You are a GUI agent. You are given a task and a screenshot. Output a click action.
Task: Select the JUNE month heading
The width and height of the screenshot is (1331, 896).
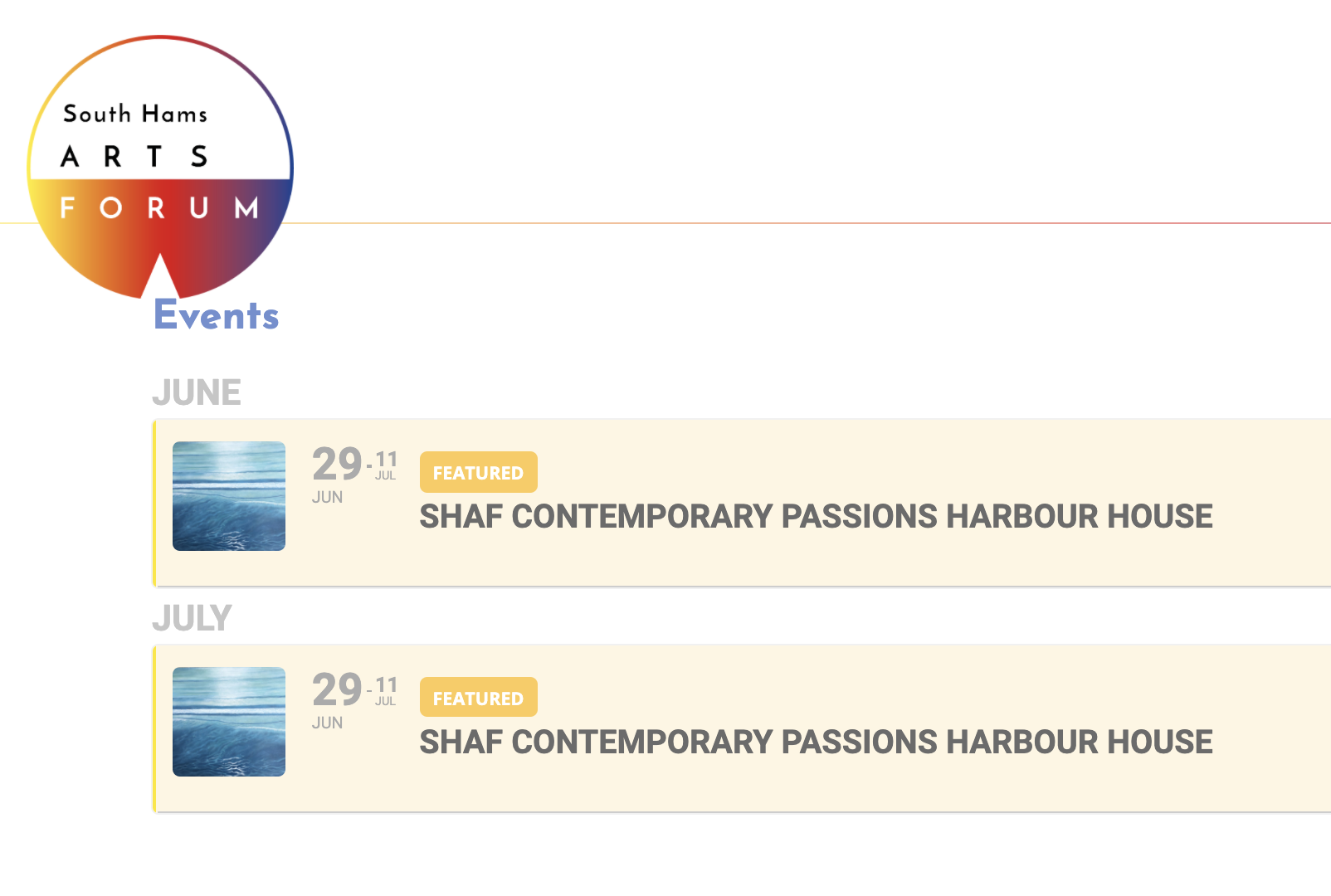[x=197, y=392]
